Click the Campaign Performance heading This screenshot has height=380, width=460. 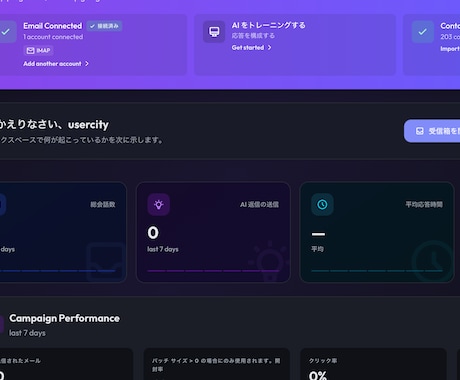tap(64, 318)
